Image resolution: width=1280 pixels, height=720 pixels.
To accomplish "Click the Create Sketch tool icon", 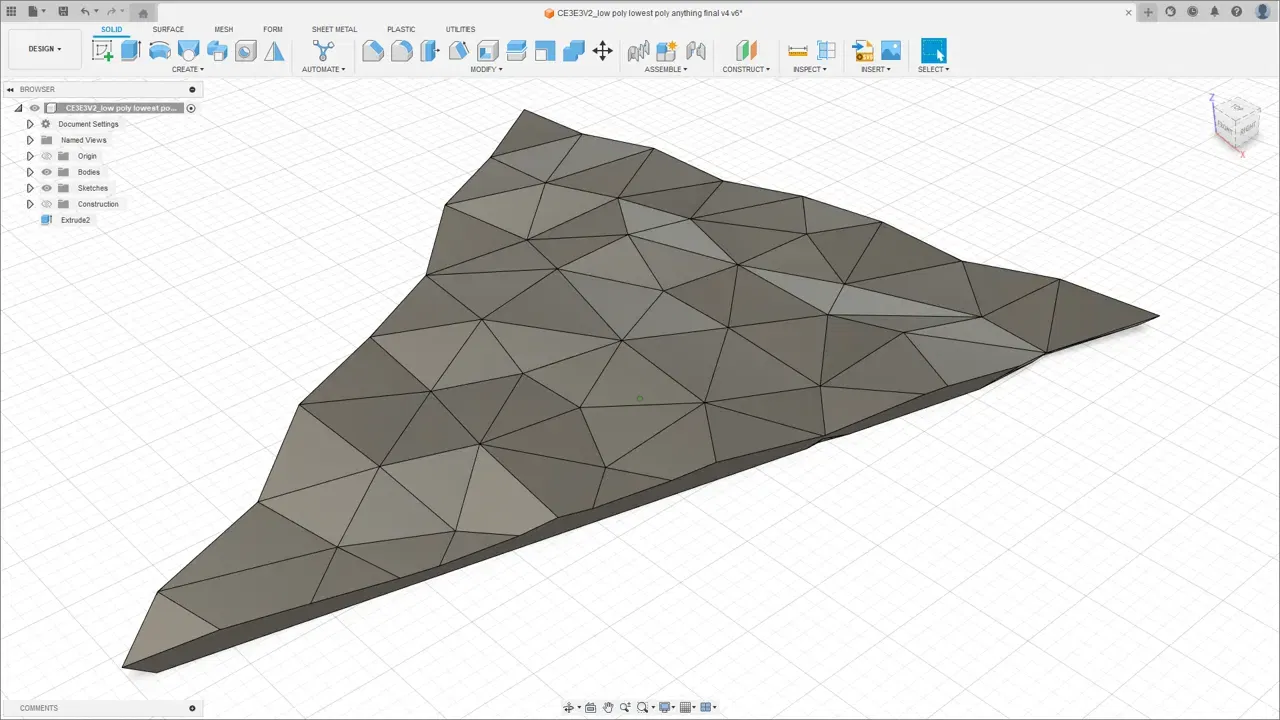I will 102,51.
